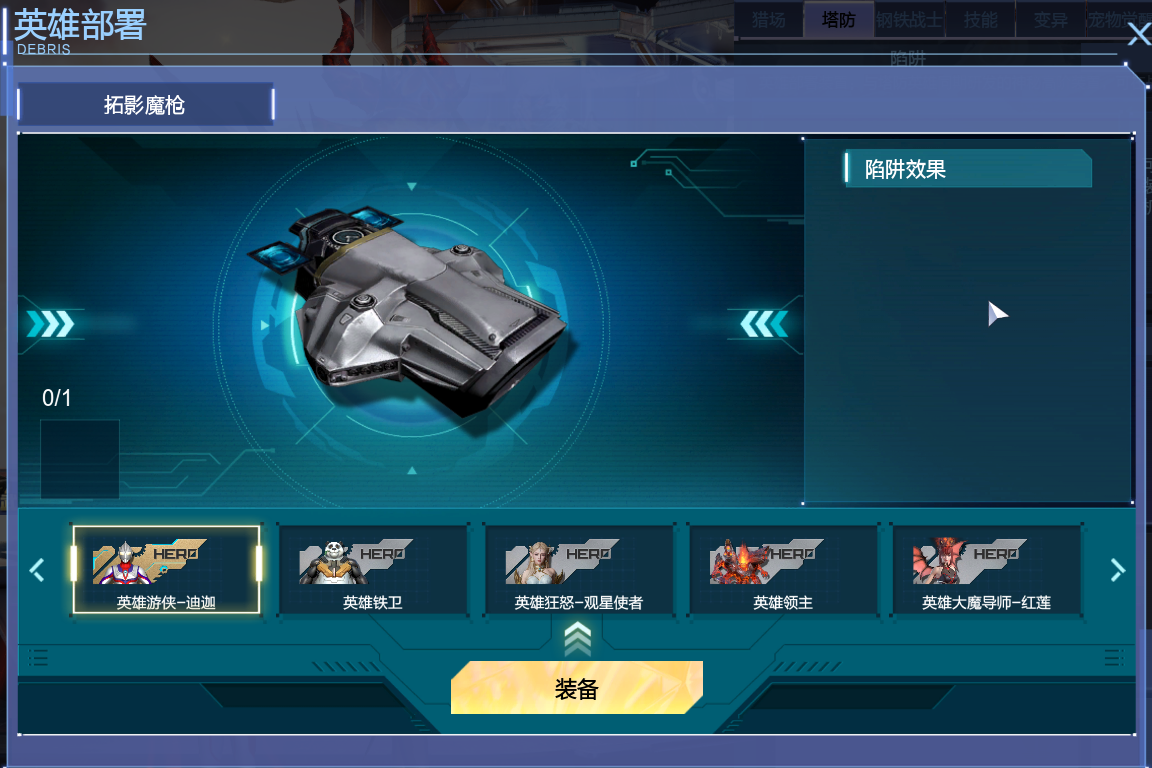Pick the 英雄领主 hero card
The width and height of the screenshot is (1152, 768).
point(782,570)
